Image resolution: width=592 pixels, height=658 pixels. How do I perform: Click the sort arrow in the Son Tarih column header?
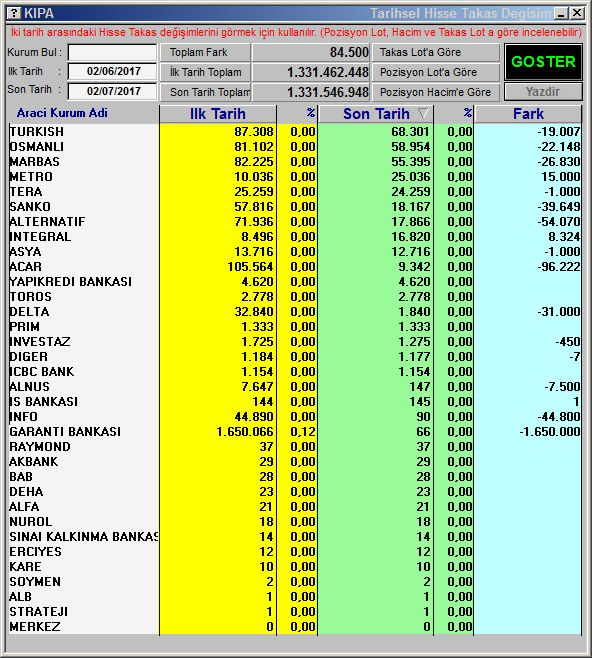point(423,113)
